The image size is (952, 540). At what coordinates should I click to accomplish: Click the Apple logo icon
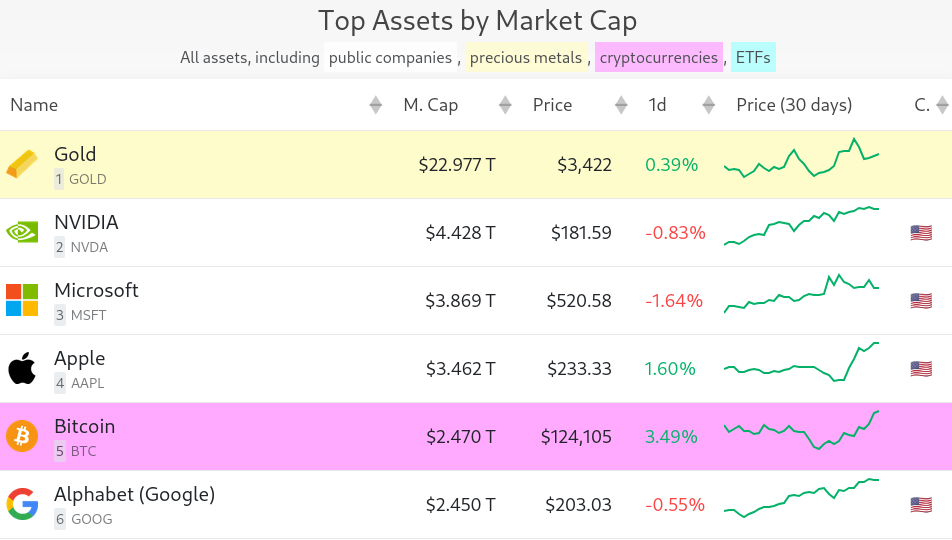tap(22, 368)
